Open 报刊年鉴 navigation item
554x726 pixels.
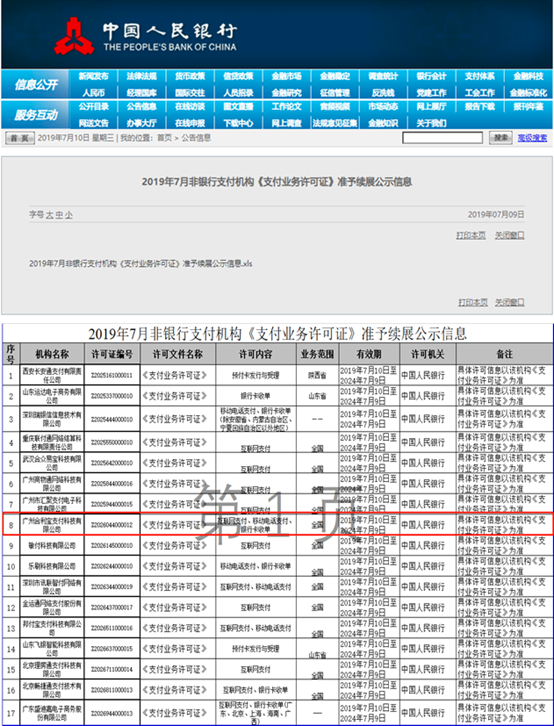[528, 106]
